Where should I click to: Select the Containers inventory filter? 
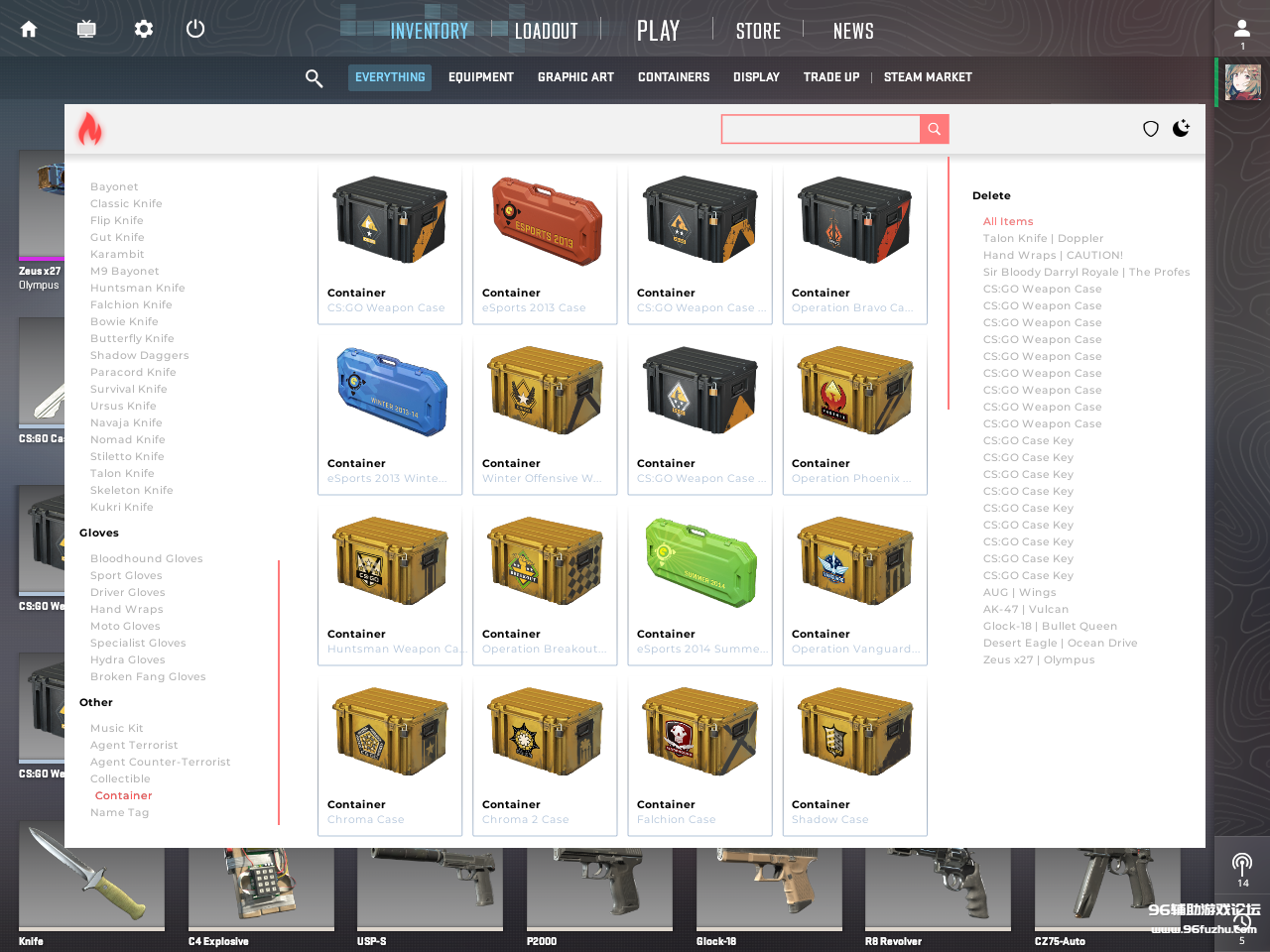(x=673, y=77)
